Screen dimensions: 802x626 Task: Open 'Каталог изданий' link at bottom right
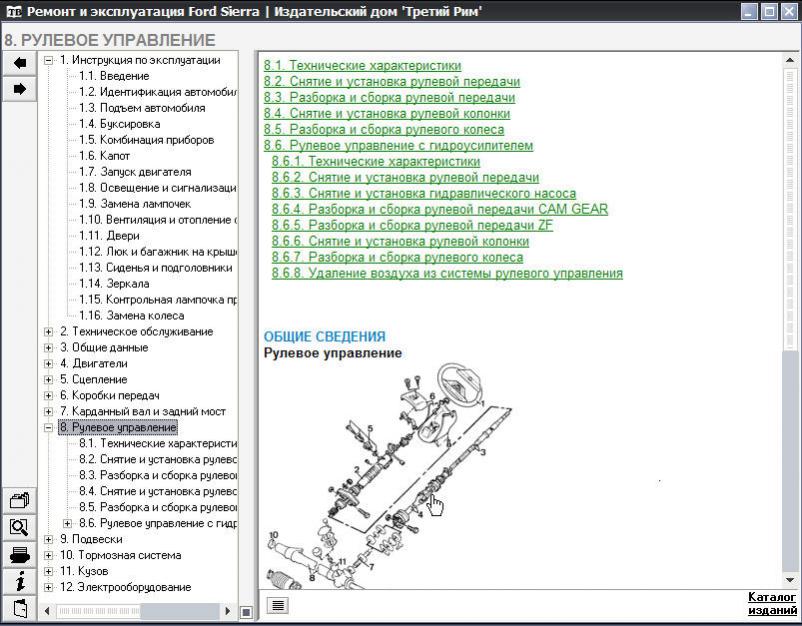(x=772, y=603)
